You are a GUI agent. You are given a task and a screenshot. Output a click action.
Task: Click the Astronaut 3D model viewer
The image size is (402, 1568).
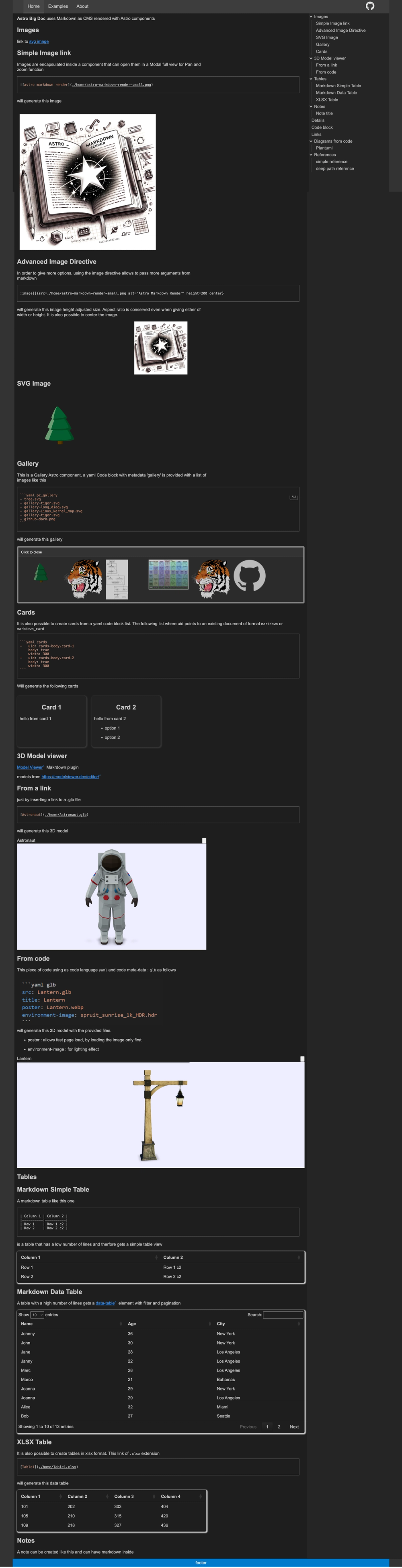[111, 896]
